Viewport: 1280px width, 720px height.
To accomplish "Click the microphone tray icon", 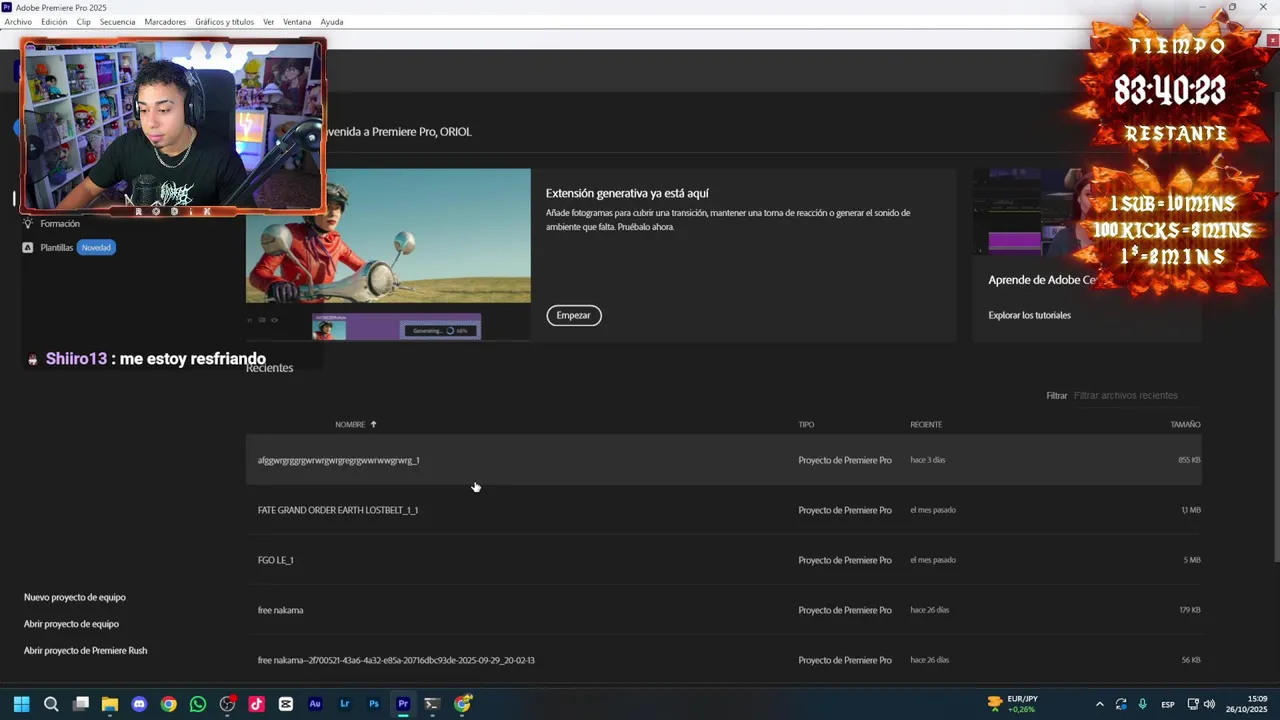I will [1143, 704].
